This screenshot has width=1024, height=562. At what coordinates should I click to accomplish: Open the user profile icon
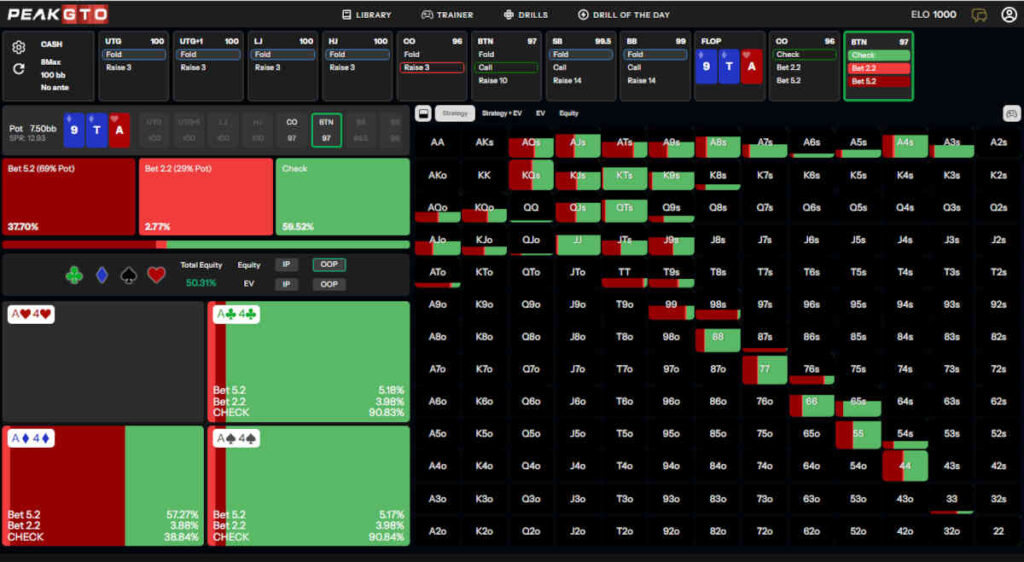pos(1008,15)
